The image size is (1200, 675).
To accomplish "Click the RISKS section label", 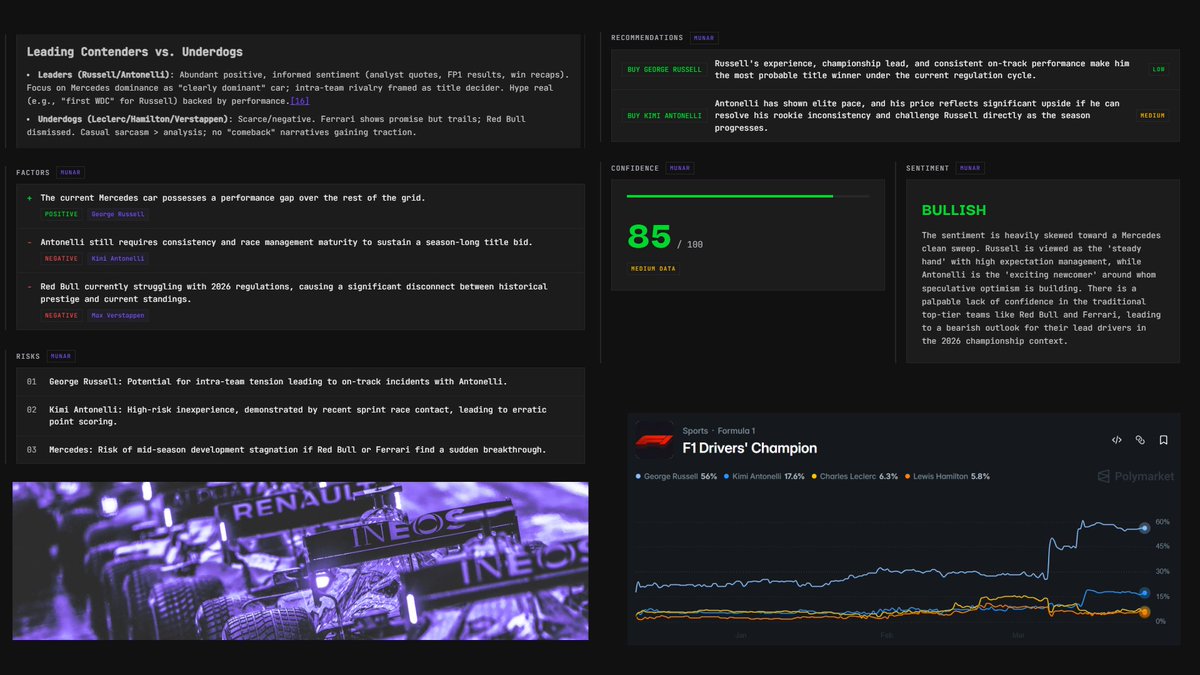I will [x=28, y=356].
